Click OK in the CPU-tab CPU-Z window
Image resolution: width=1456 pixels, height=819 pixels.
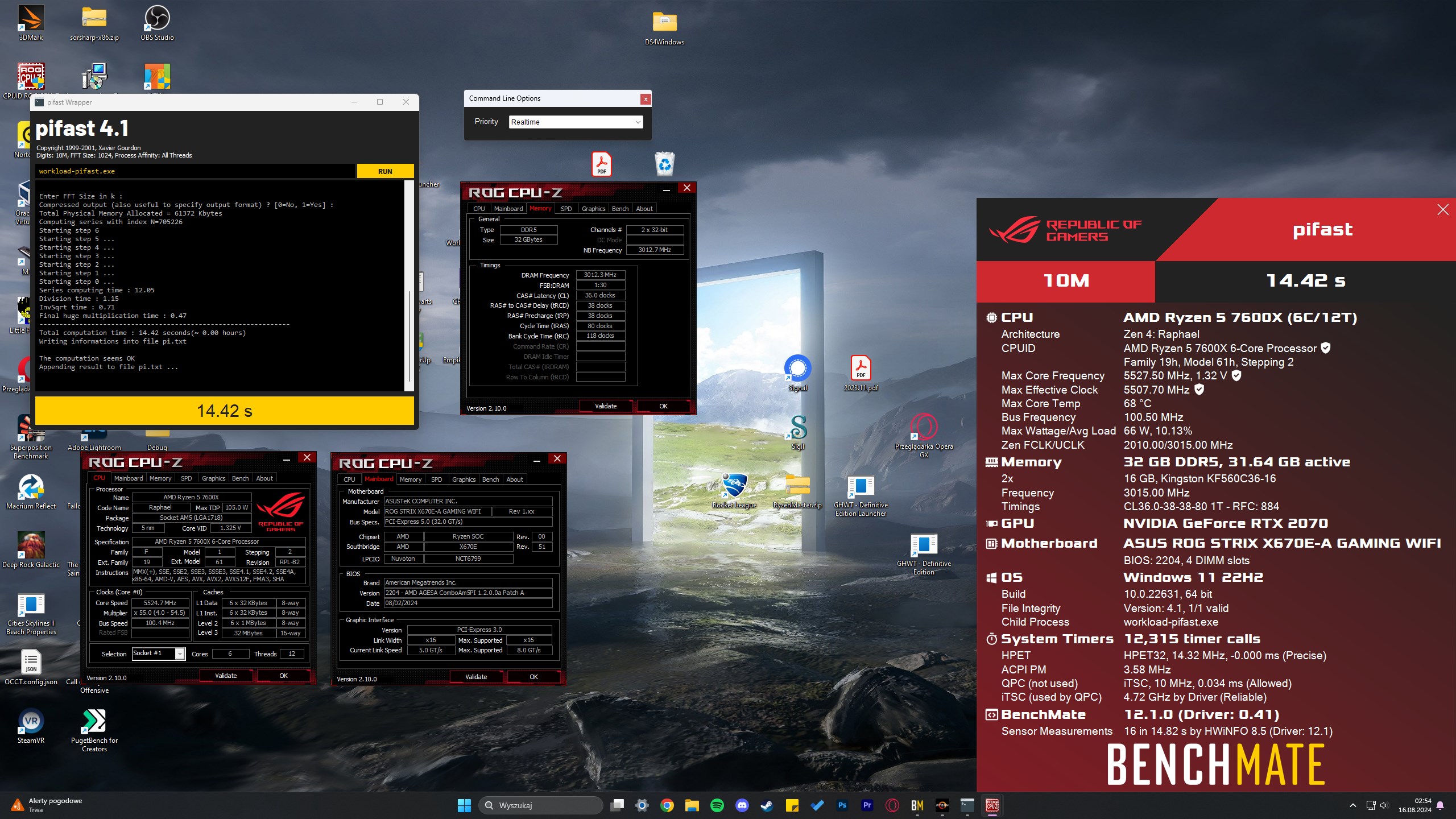283,676
